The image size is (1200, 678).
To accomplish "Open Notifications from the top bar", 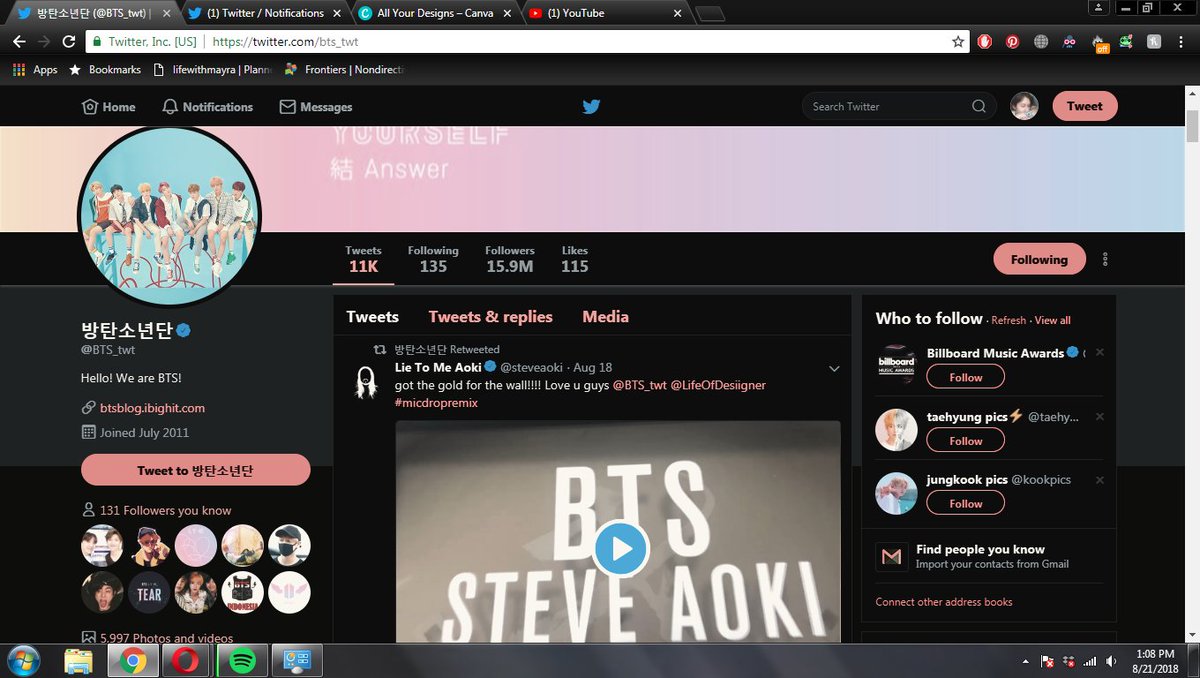I will [207, 107].
